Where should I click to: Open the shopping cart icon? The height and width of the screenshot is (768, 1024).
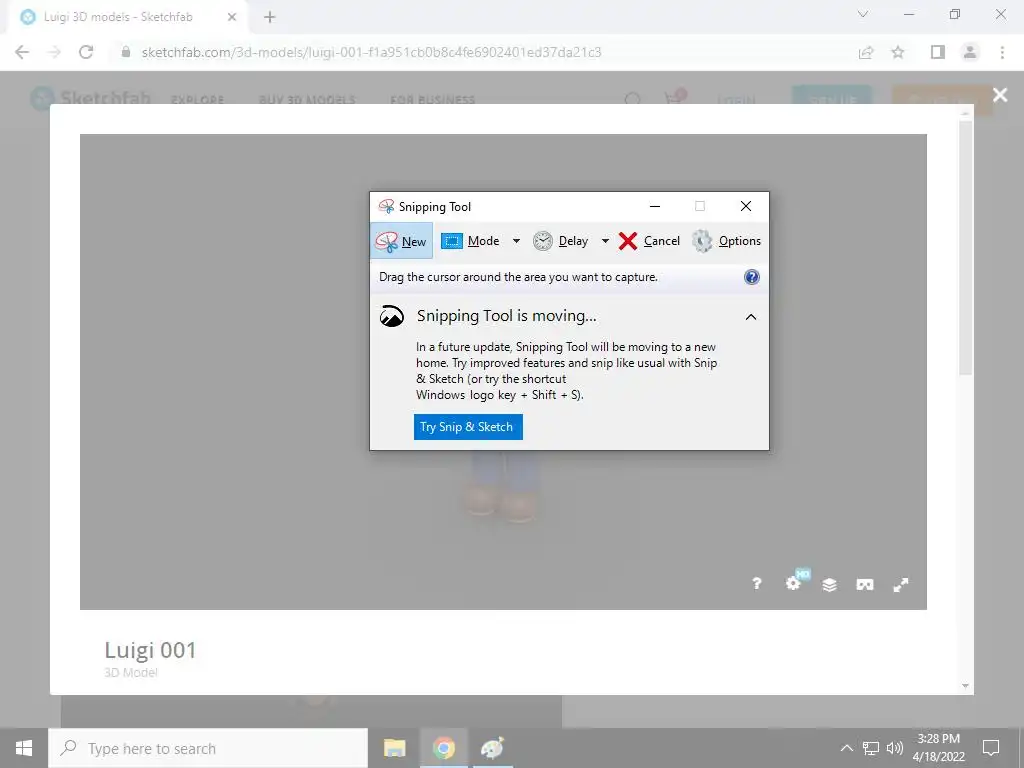pos(674,98)
